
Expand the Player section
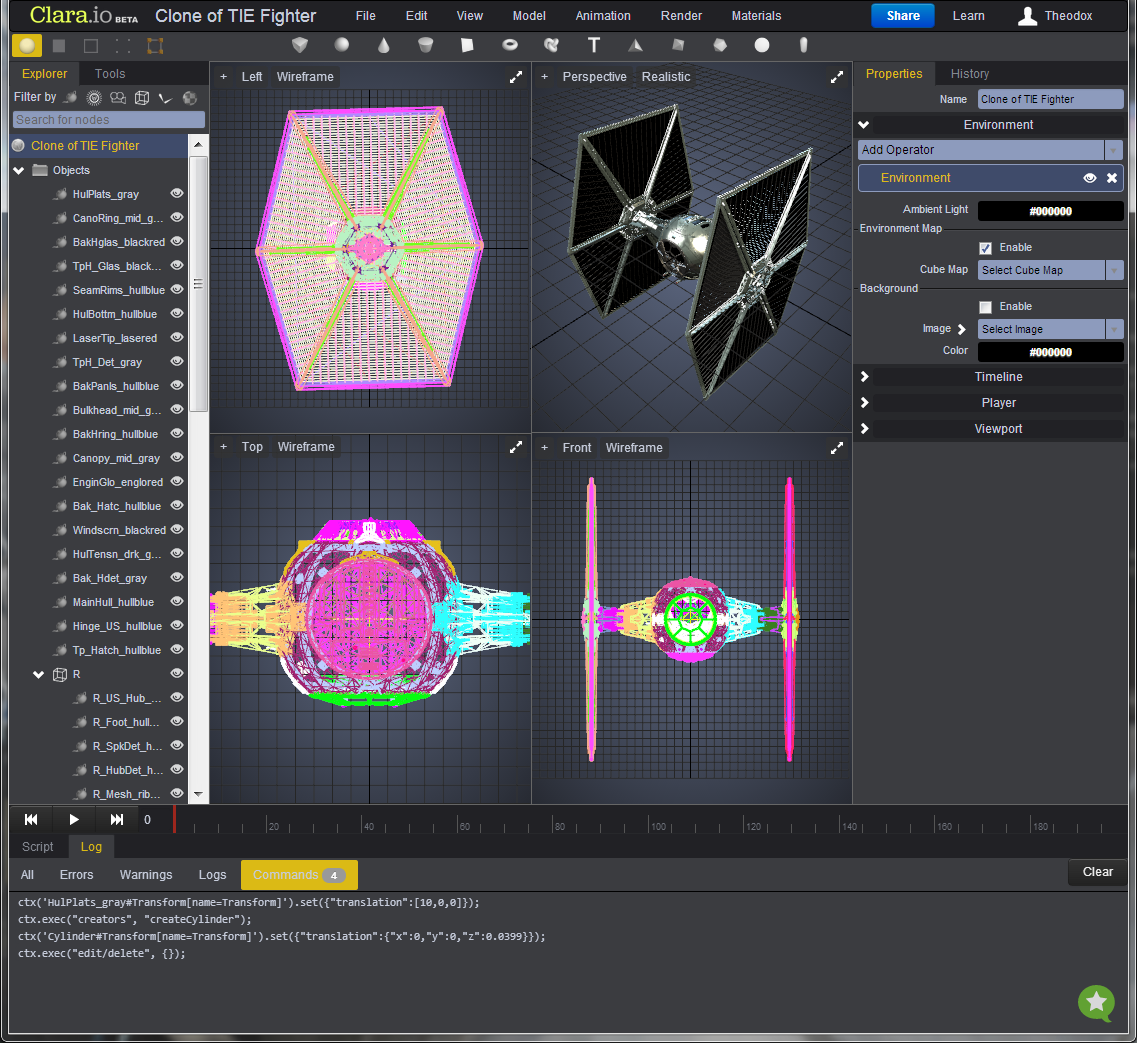pyautogui.click(x=864, y=403)
